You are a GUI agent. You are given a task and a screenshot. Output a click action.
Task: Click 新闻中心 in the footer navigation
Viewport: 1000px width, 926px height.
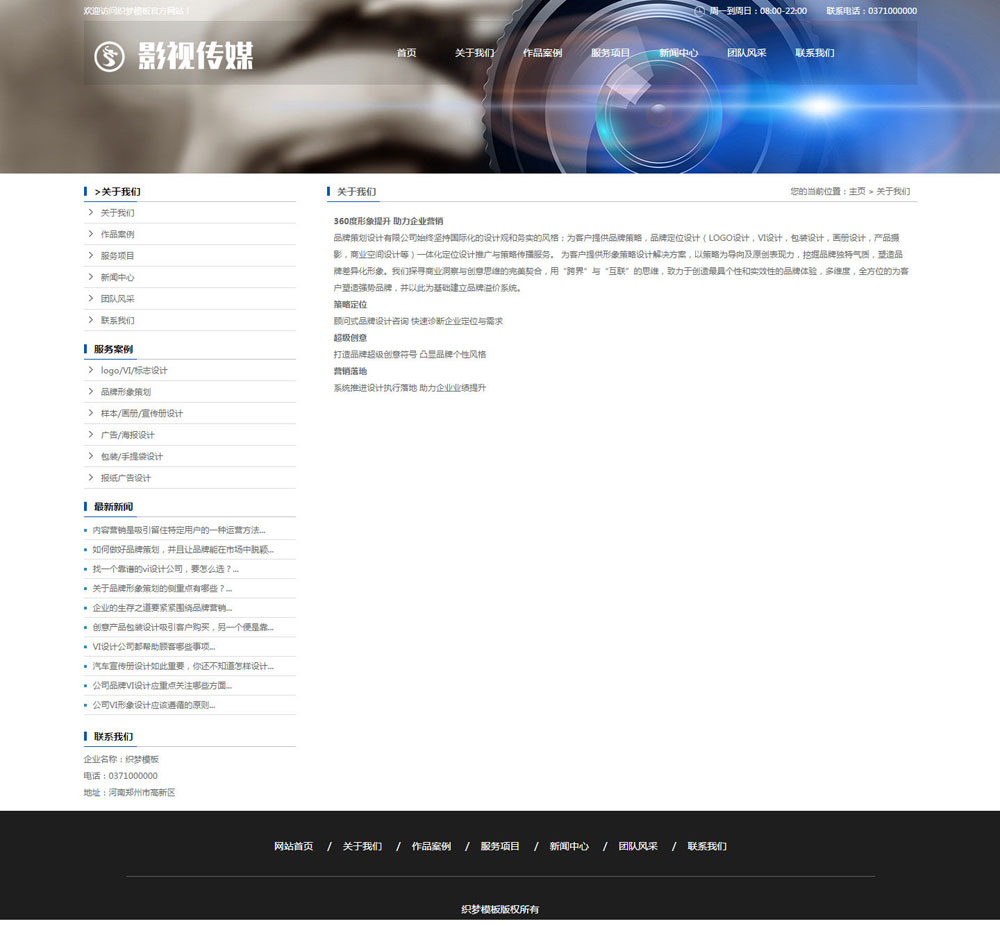[569, 846]
